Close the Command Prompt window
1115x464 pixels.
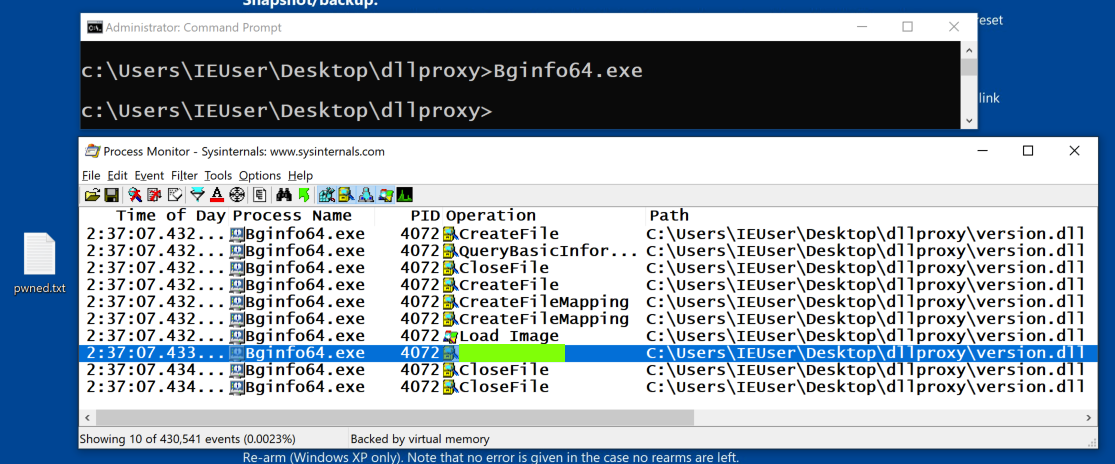tap(954, 27)
